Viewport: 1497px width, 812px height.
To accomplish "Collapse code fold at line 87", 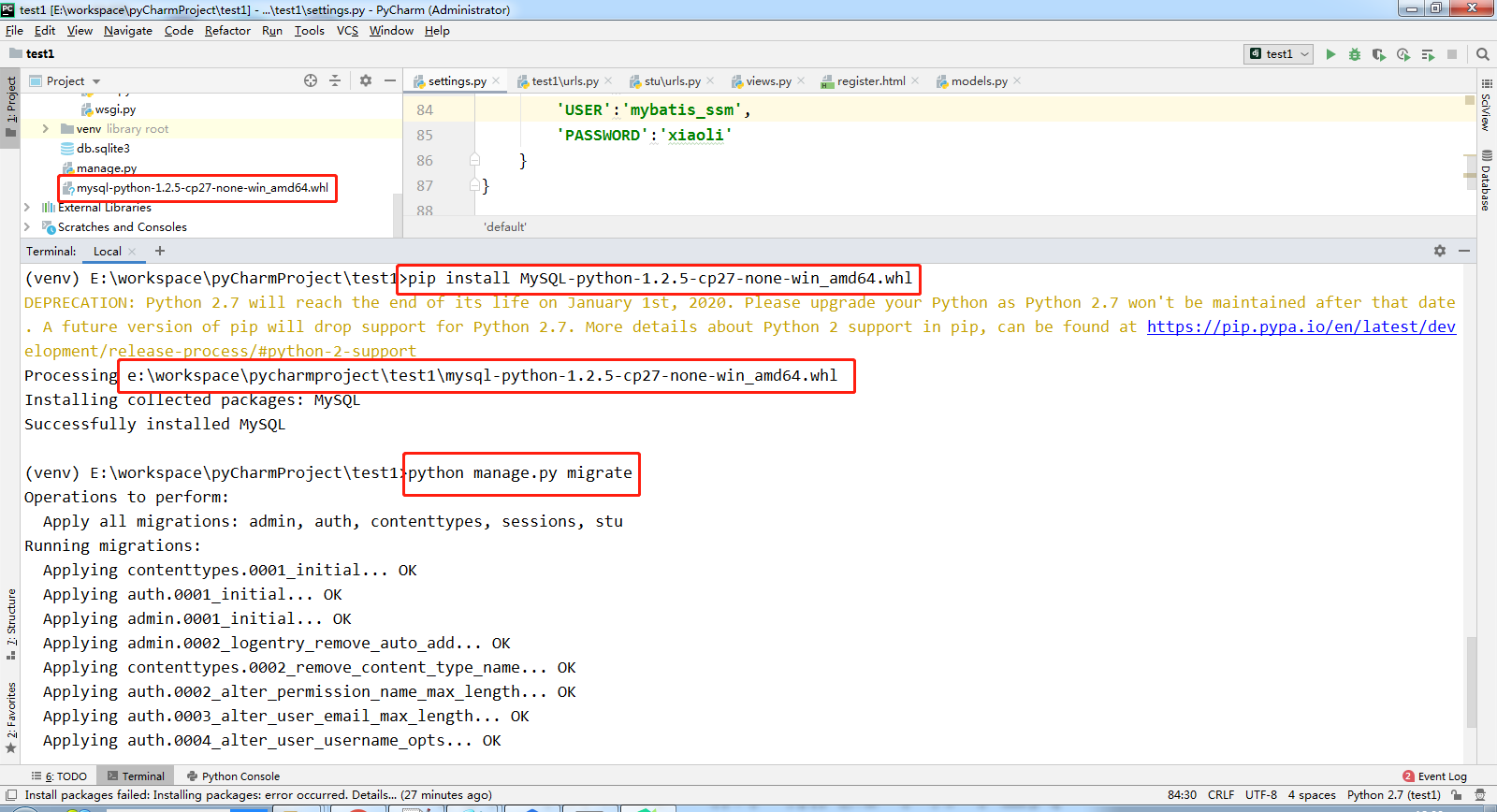I will click(474, 185).
